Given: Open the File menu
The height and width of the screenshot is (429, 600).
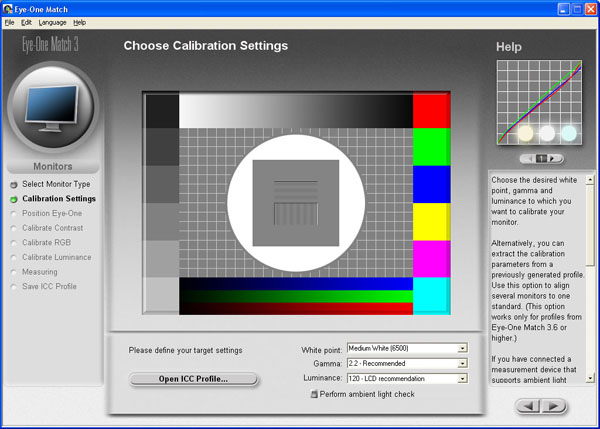Looking at the screenshot, I should (x=9, y=23).
